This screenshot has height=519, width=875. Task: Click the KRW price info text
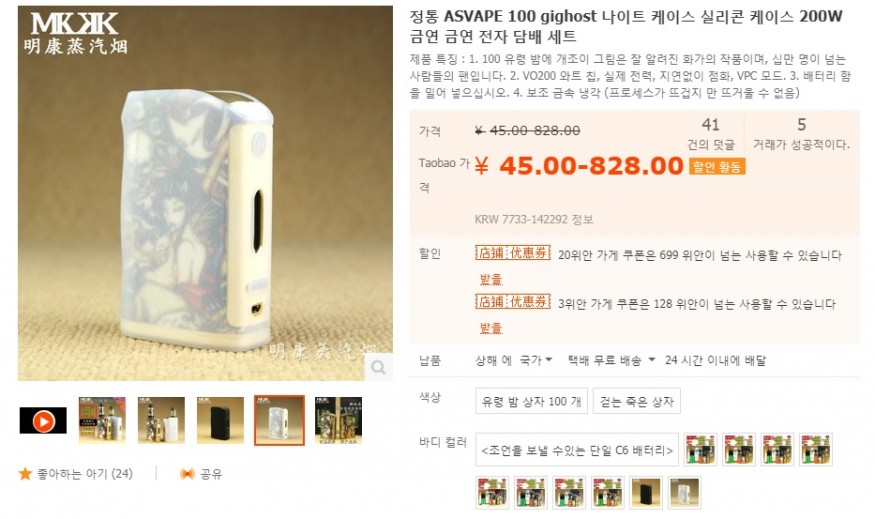[x=534, y=219]
